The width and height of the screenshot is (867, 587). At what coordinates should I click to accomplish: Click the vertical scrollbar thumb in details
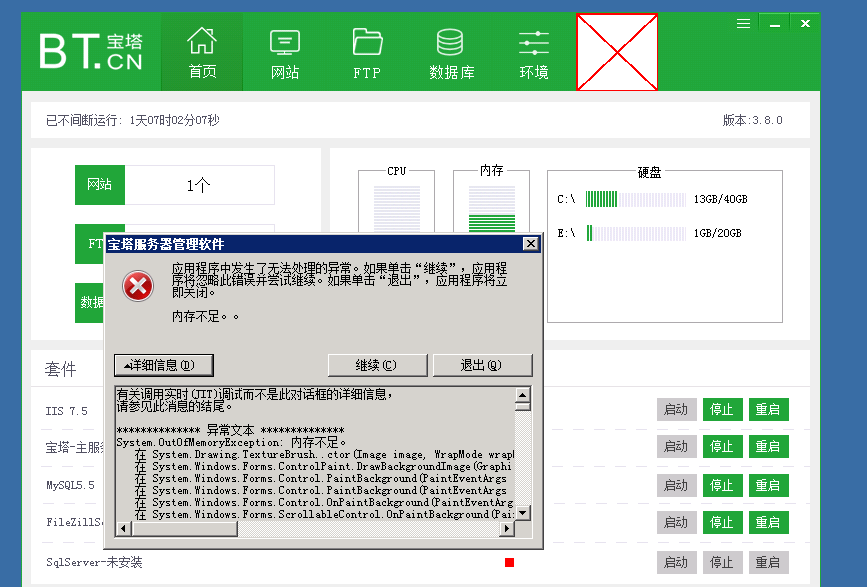click(523, 406)
